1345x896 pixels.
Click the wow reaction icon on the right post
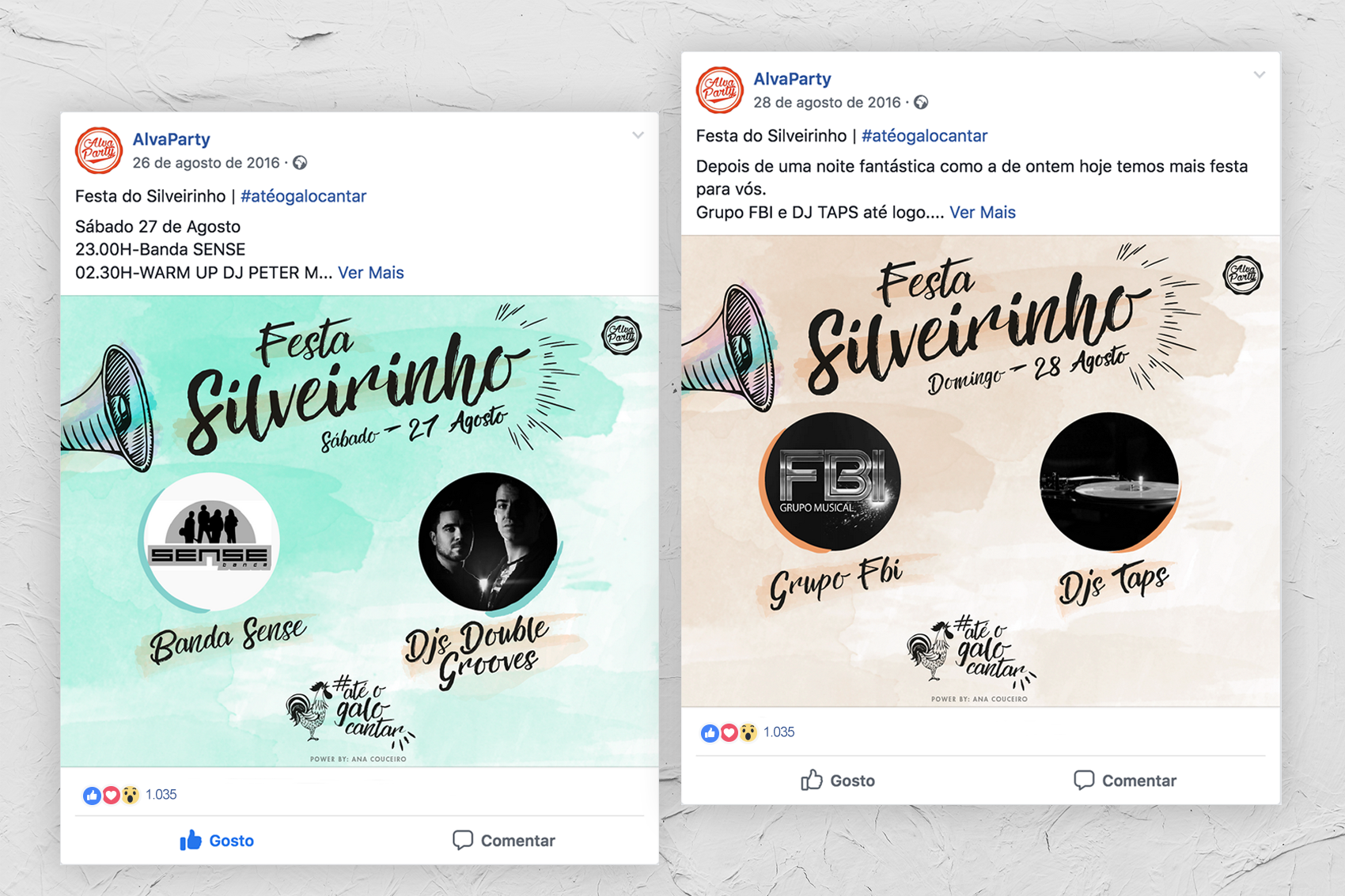tap(748, 732)
